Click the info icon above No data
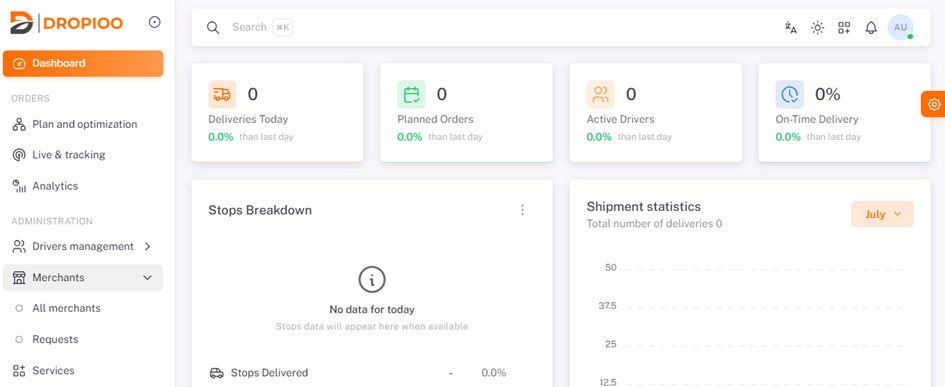This screenshot has height=387, width=945. point(372,279)
